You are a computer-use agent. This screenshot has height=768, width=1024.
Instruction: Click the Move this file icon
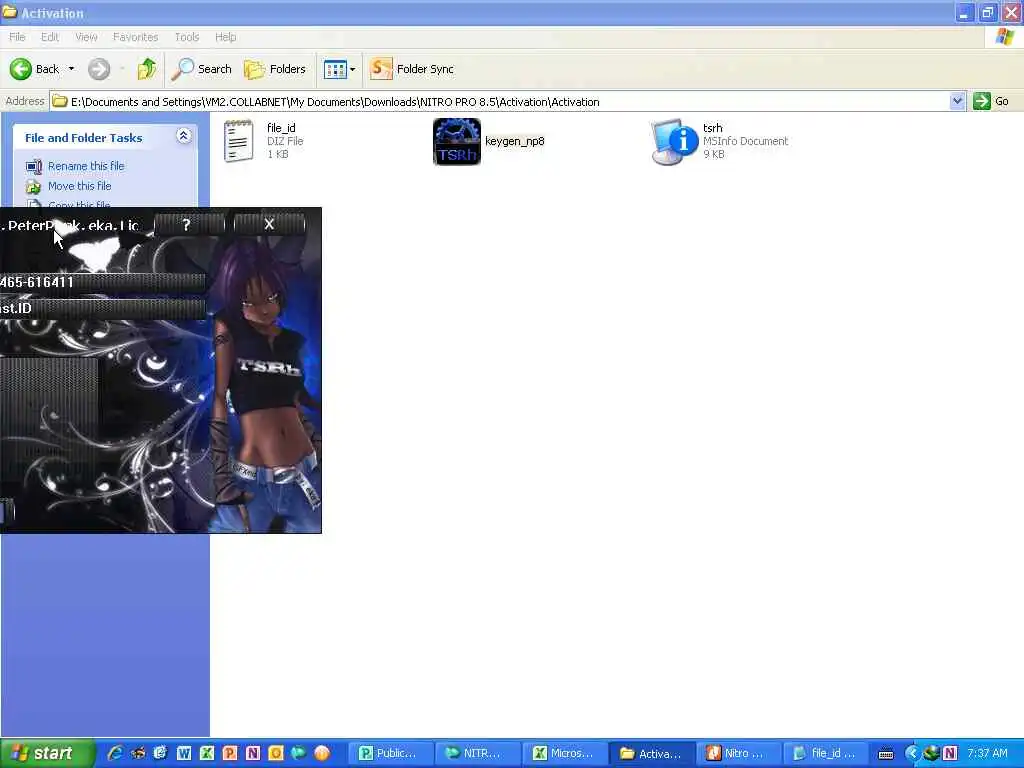(x=33, y=187)
